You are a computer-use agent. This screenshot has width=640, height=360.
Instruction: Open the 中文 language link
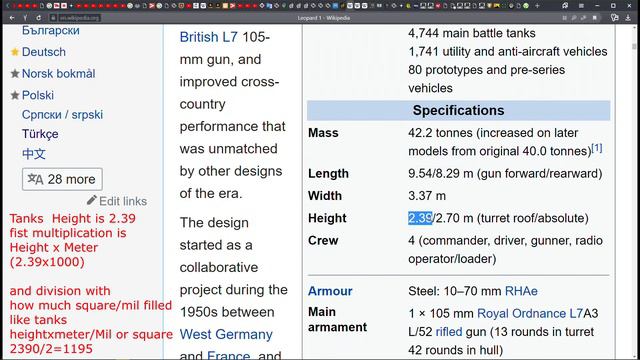pos(33,154)
